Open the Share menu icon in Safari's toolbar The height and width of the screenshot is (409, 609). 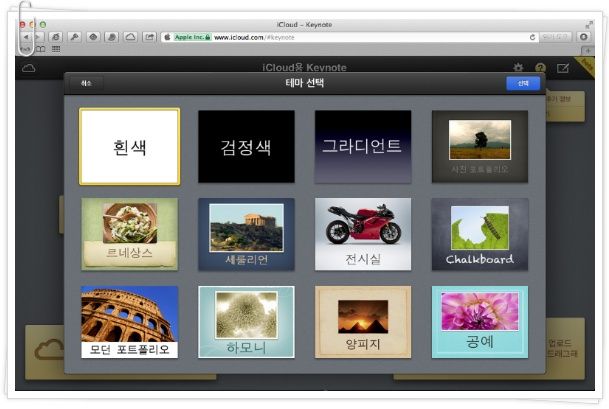coord(150,37)
